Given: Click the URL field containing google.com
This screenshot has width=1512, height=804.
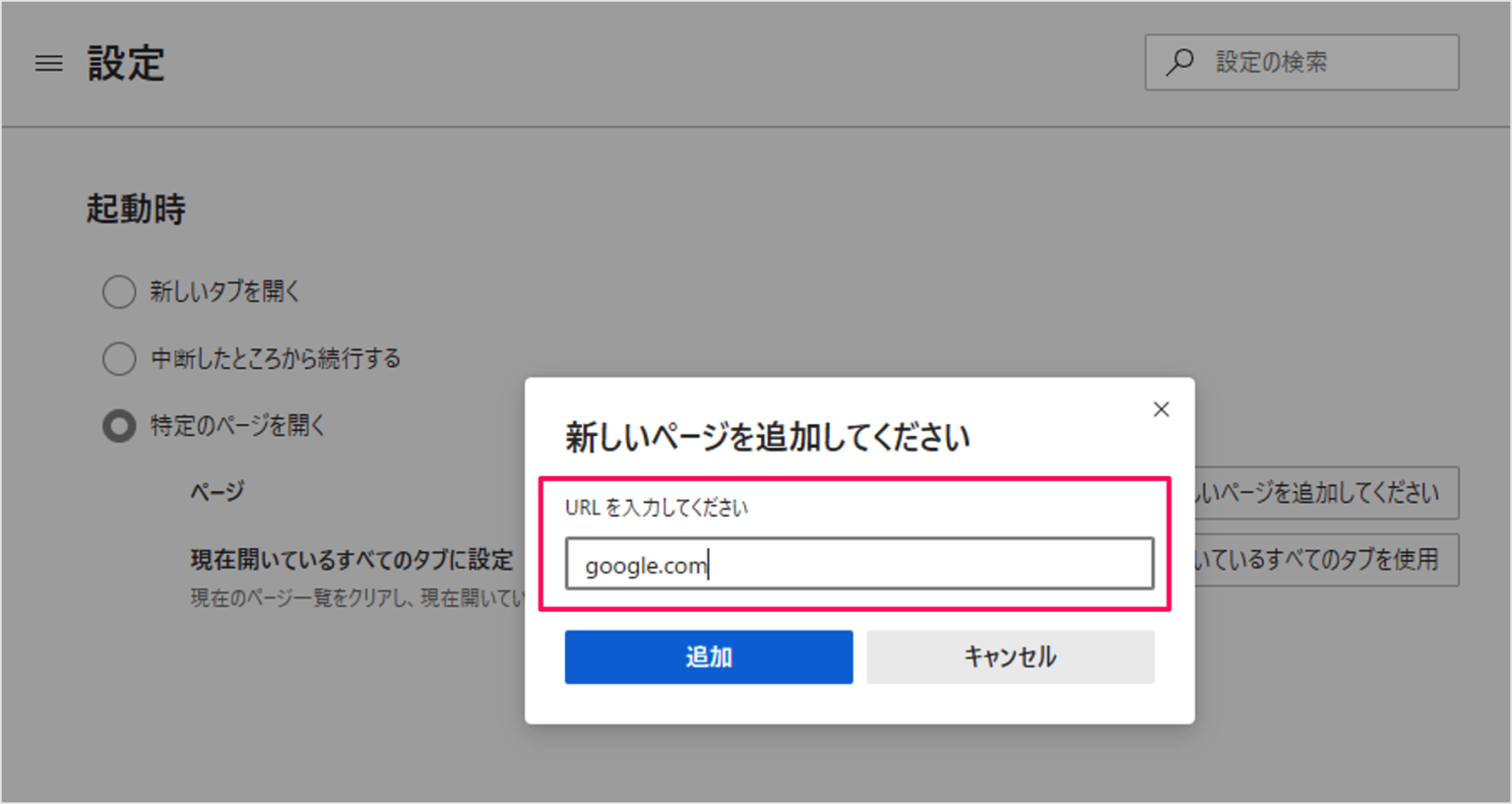Looking at the screenshot, I should (858, 564).
